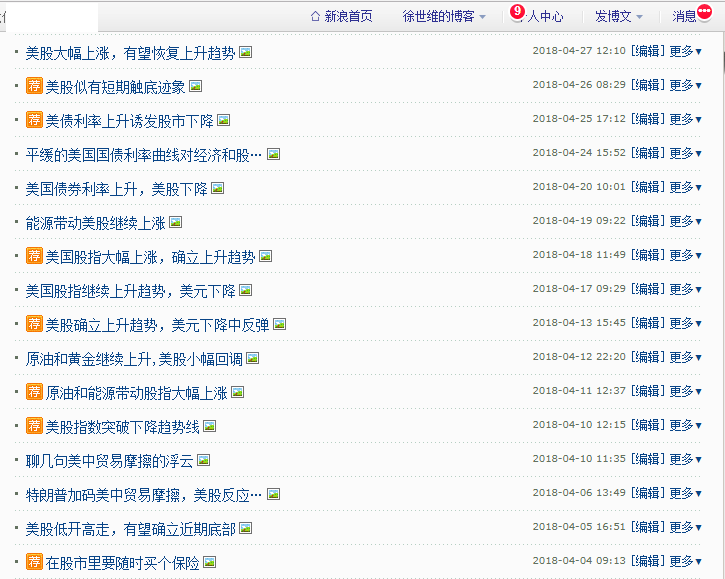
Task: Open 新浪首页 in the top navigation
Action: click(x=348, y=16)
